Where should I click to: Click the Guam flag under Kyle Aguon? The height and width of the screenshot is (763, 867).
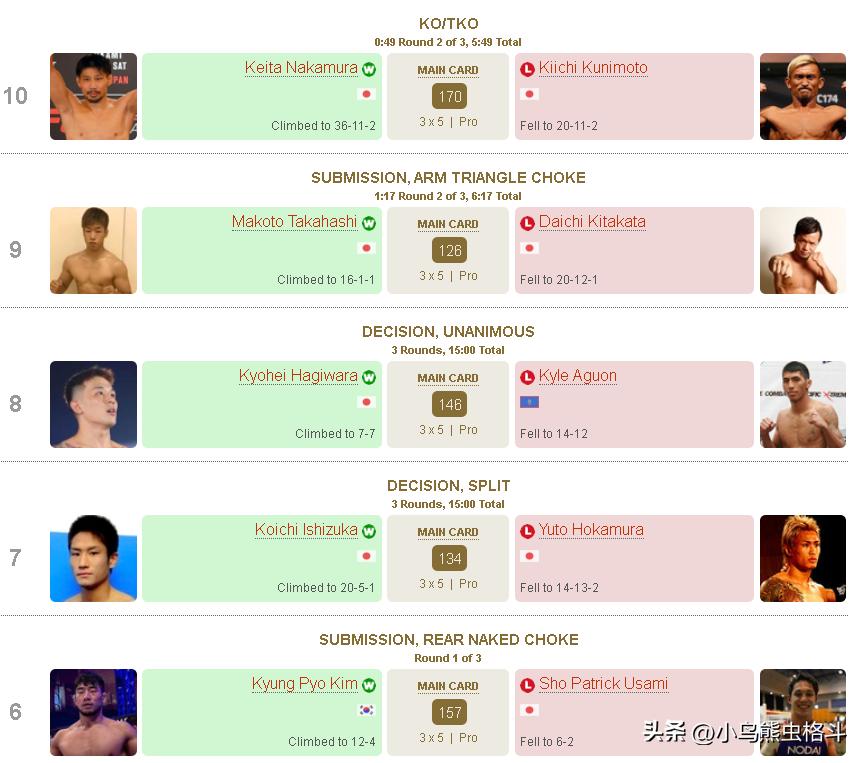[x=529, y=402]
